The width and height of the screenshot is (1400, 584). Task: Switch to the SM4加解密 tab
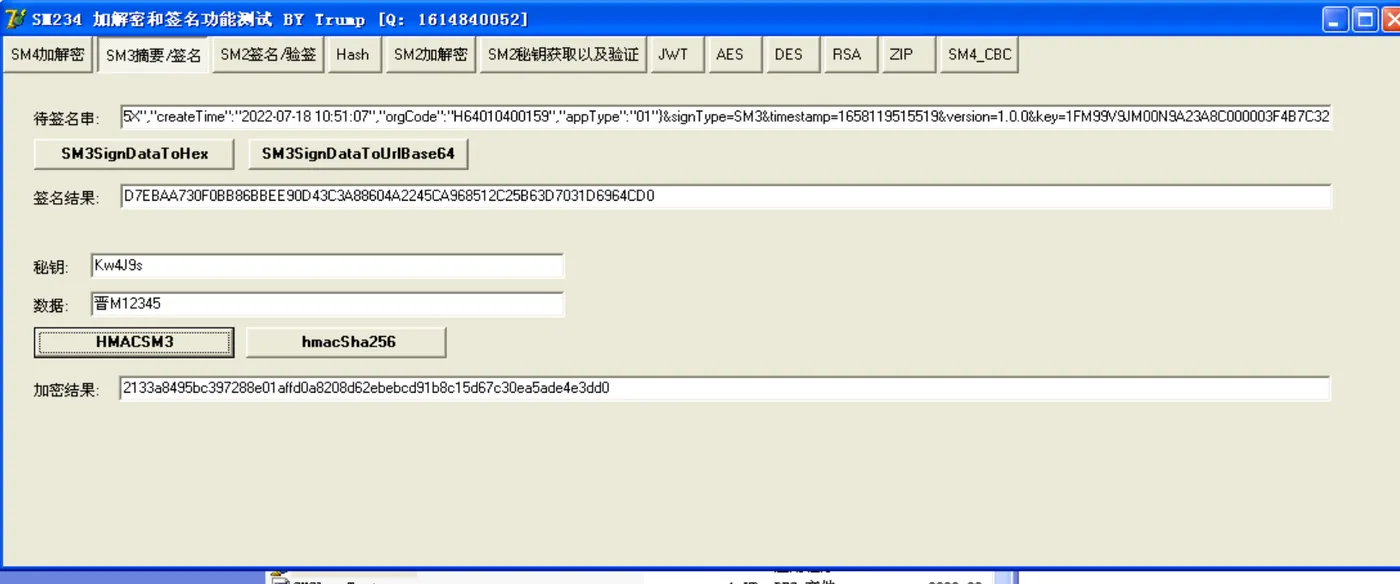tap(48, 55)
